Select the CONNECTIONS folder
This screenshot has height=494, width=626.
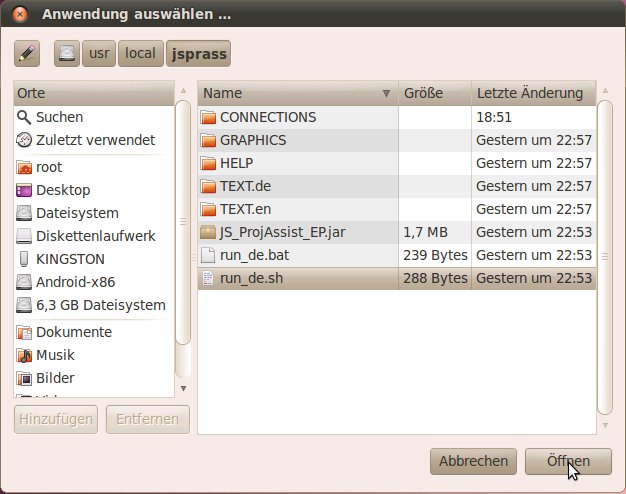pyautogui.click(x=267, y=117)
